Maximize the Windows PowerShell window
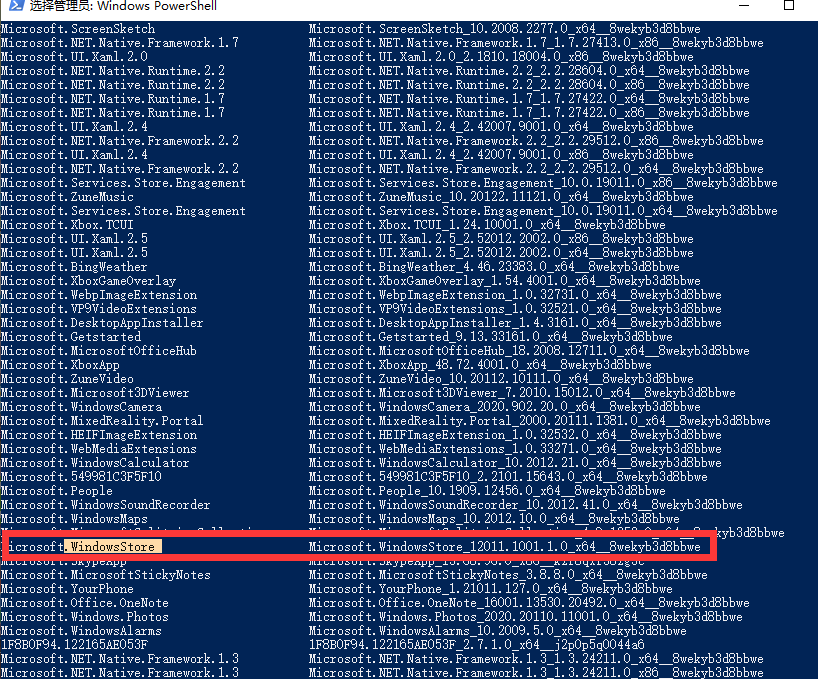This screenshot has height=679, width=818. (789, 5)
